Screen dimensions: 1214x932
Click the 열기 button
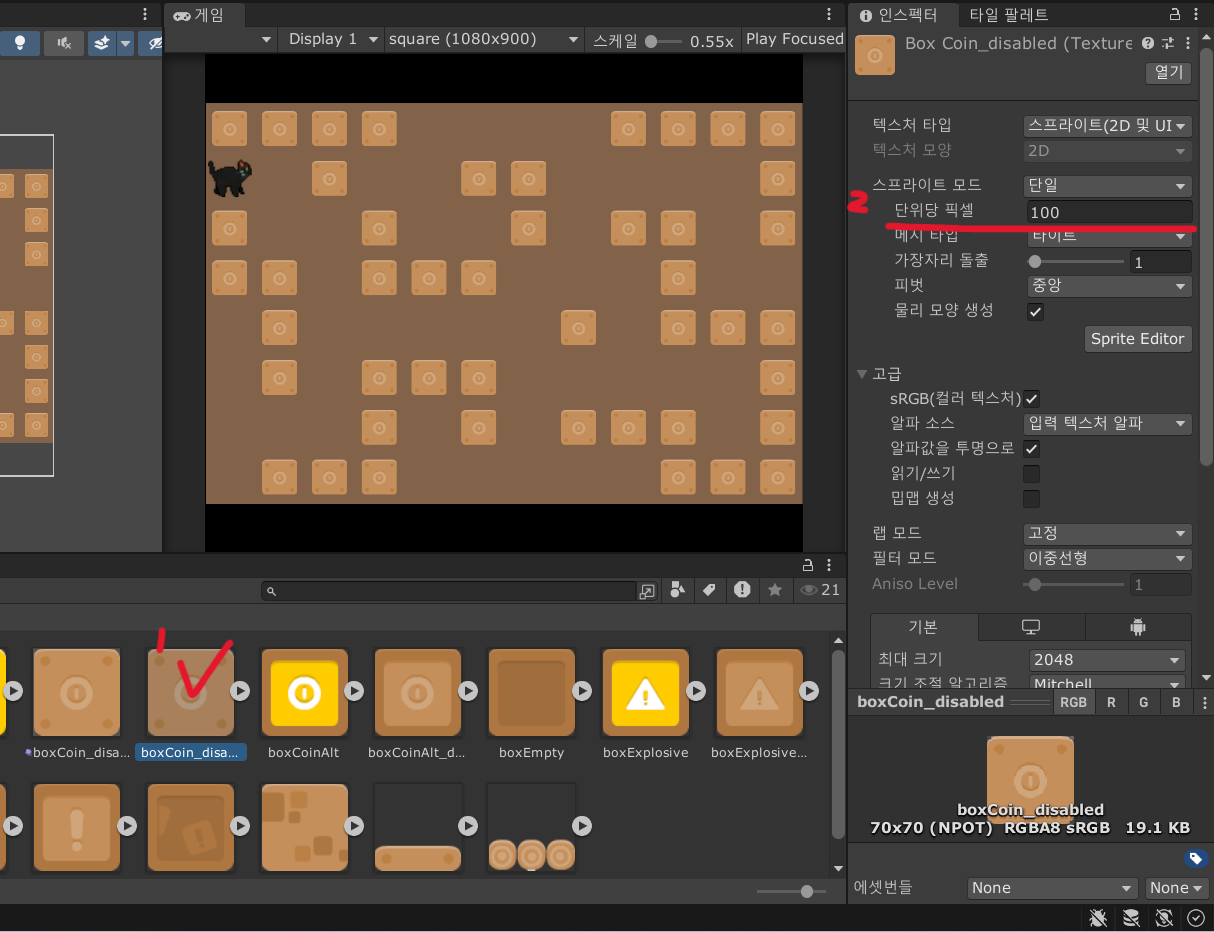pos(1168,73)
